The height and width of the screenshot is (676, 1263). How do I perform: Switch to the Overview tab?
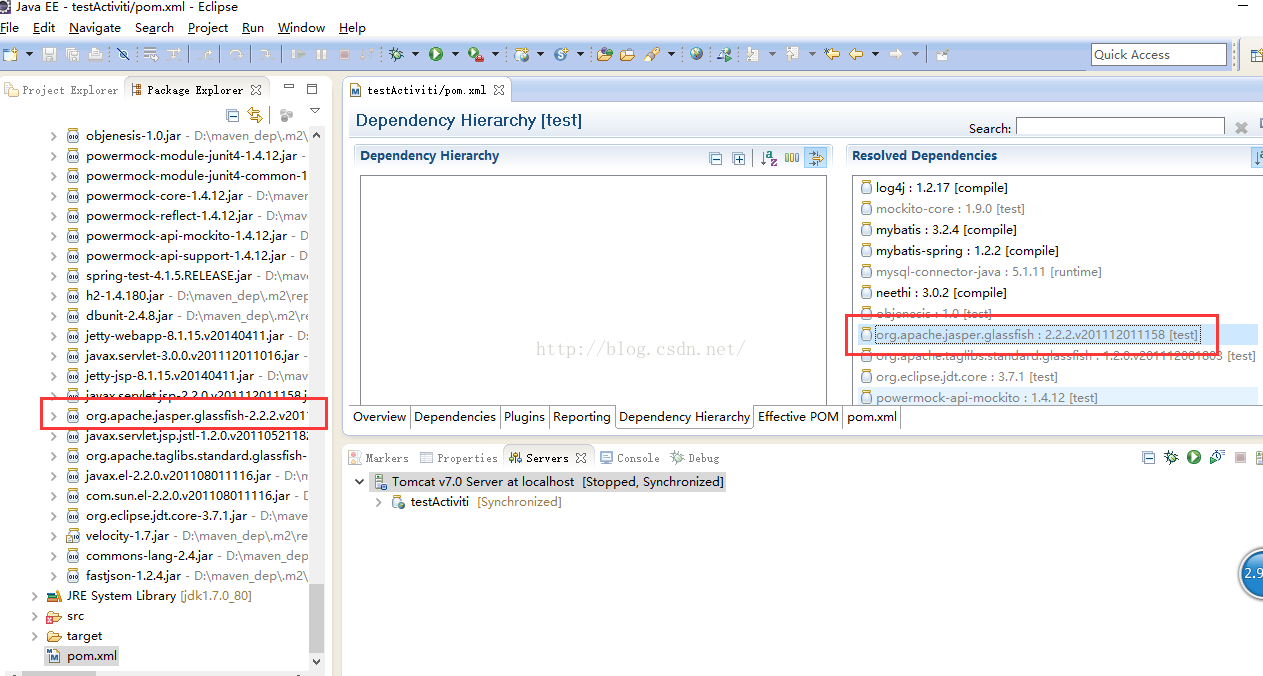coord(380,417)
